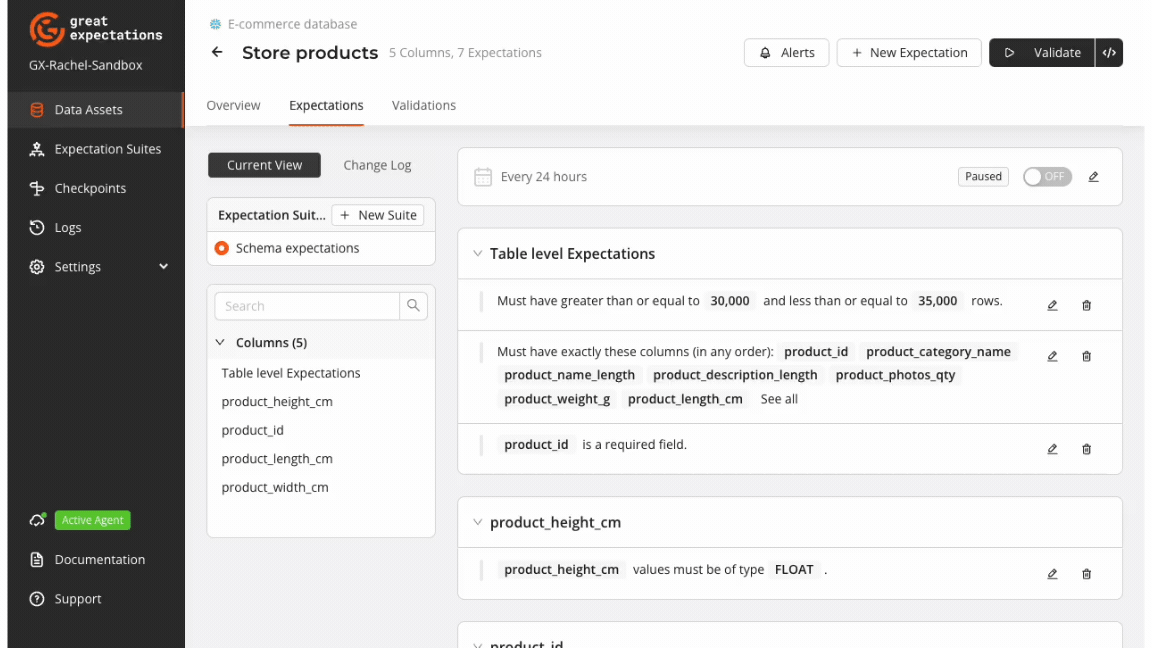This screenshot has height=648, width=1152.
Task: Edit the 24-hour schedule with the pencil icon
Action: (1093, 176)
